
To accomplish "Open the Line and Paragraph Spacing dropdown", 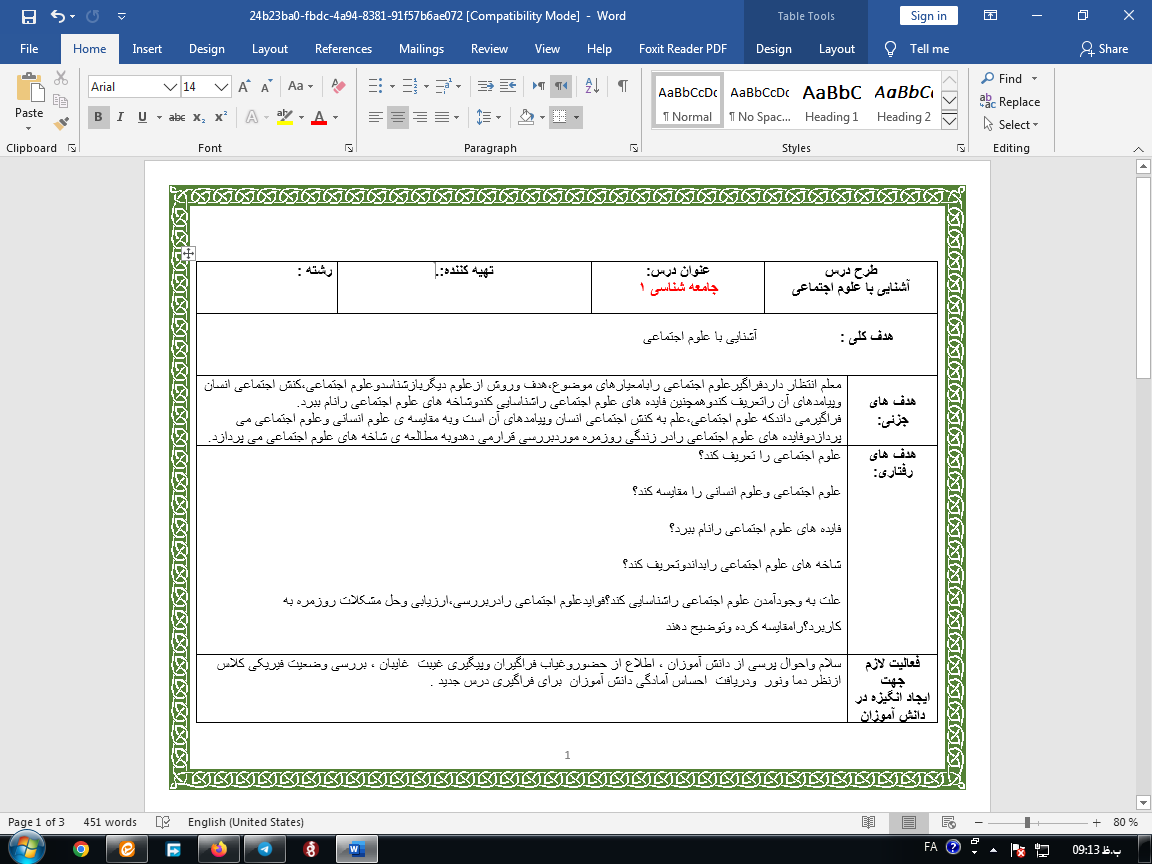I will point(486,118).
